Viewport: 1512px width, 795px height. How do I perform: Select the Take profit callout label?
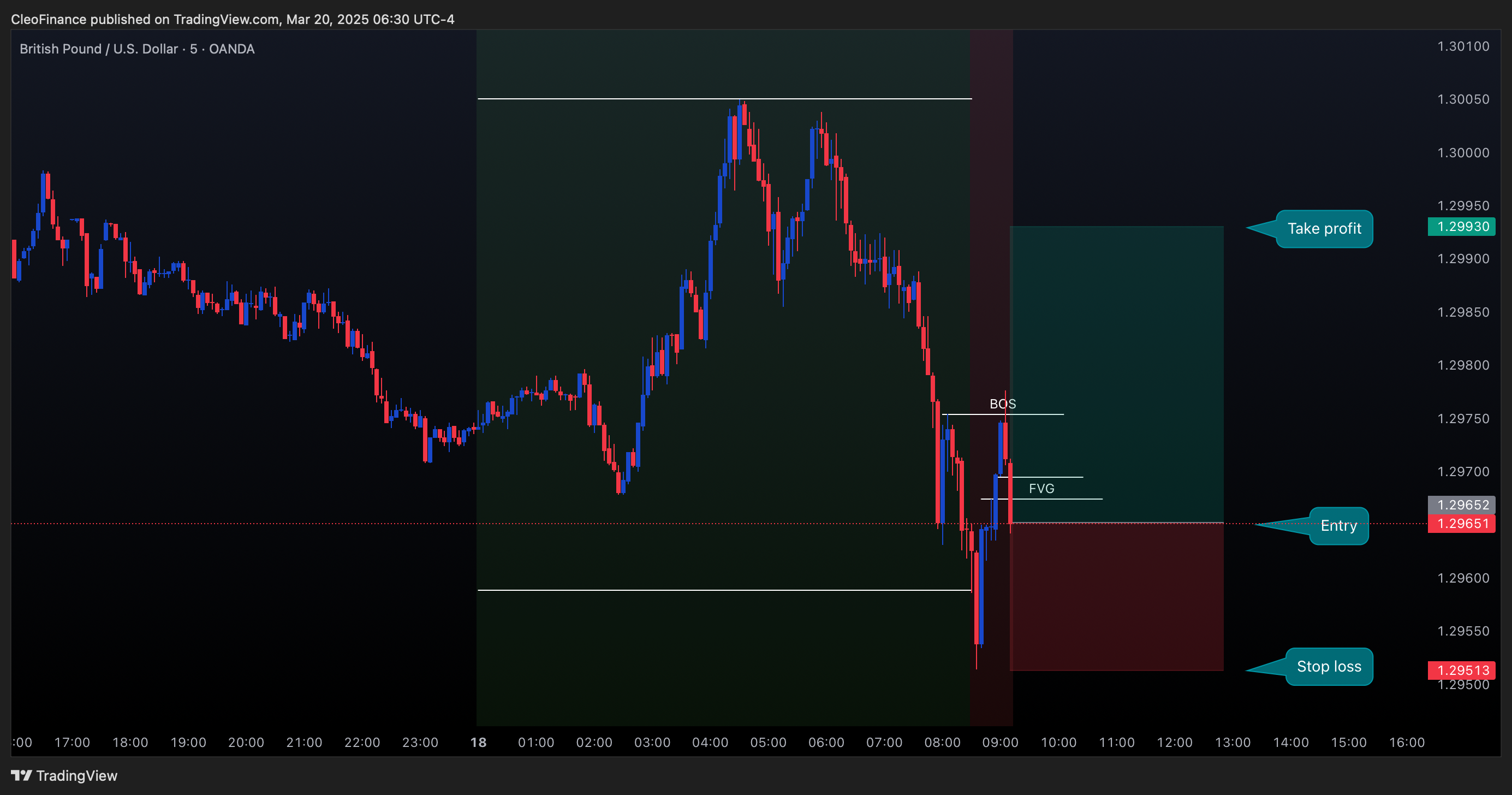pyautogui.click(x=1324, y=228)
